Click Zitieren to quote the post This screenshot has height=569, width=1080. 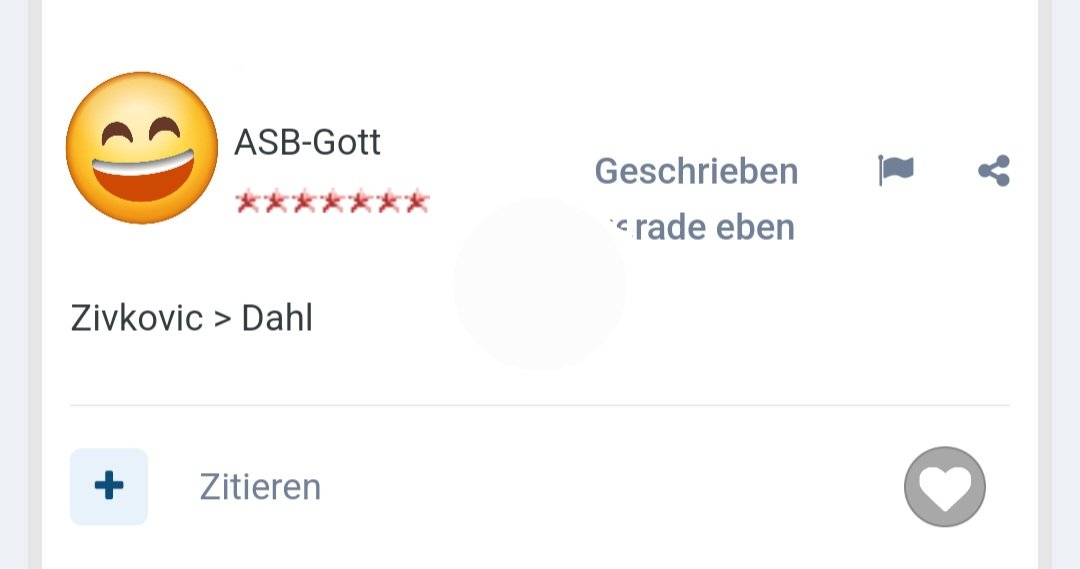pos(260,487)
